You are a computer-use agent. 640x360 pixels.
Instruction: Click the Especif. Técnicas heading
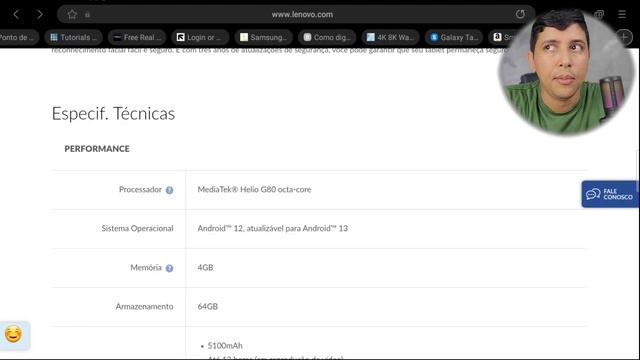coord(113,113)
